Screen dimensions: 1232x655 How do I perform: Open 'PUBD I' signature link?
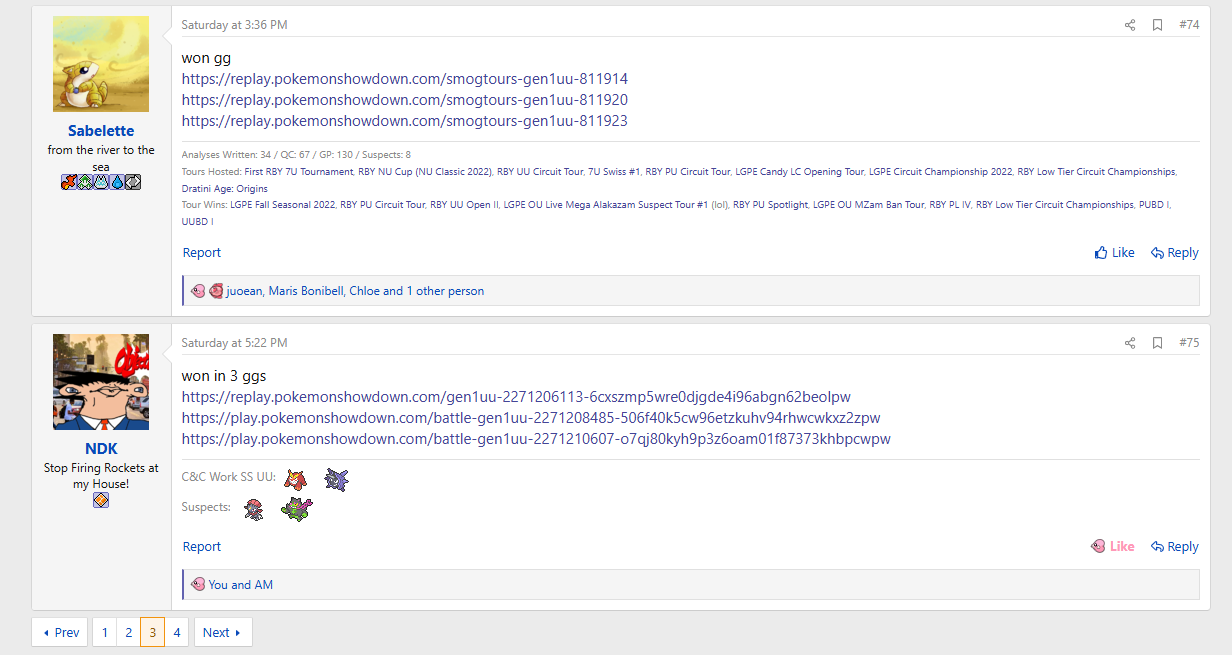click(1154, 205)
